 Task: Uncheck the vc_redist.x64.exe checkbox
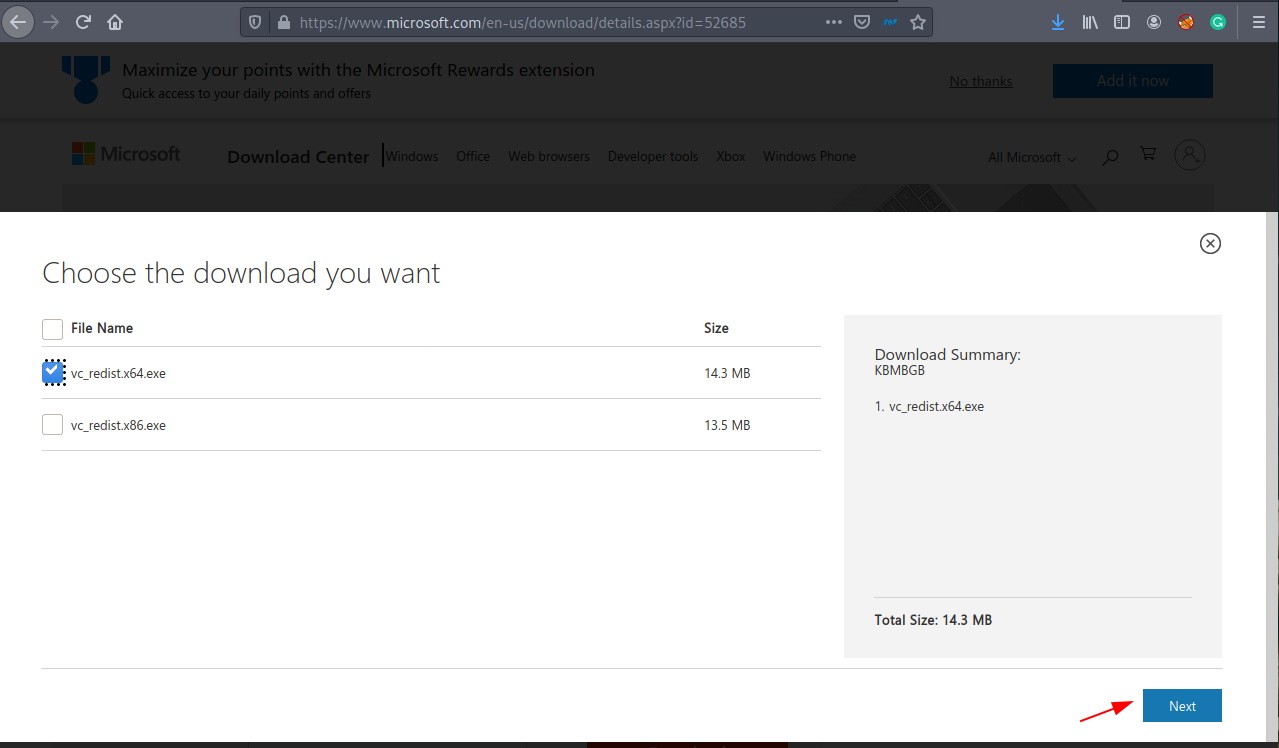point(53,372)
